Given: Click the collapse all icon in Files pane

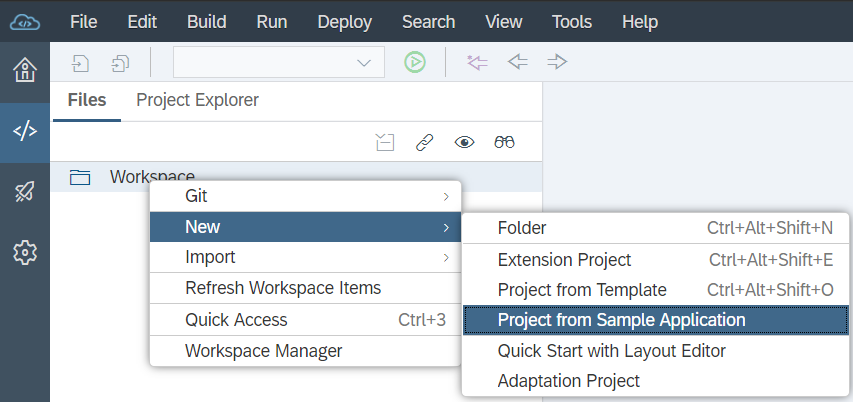Looking at the screenshot, I should click(x=385, y=143).
